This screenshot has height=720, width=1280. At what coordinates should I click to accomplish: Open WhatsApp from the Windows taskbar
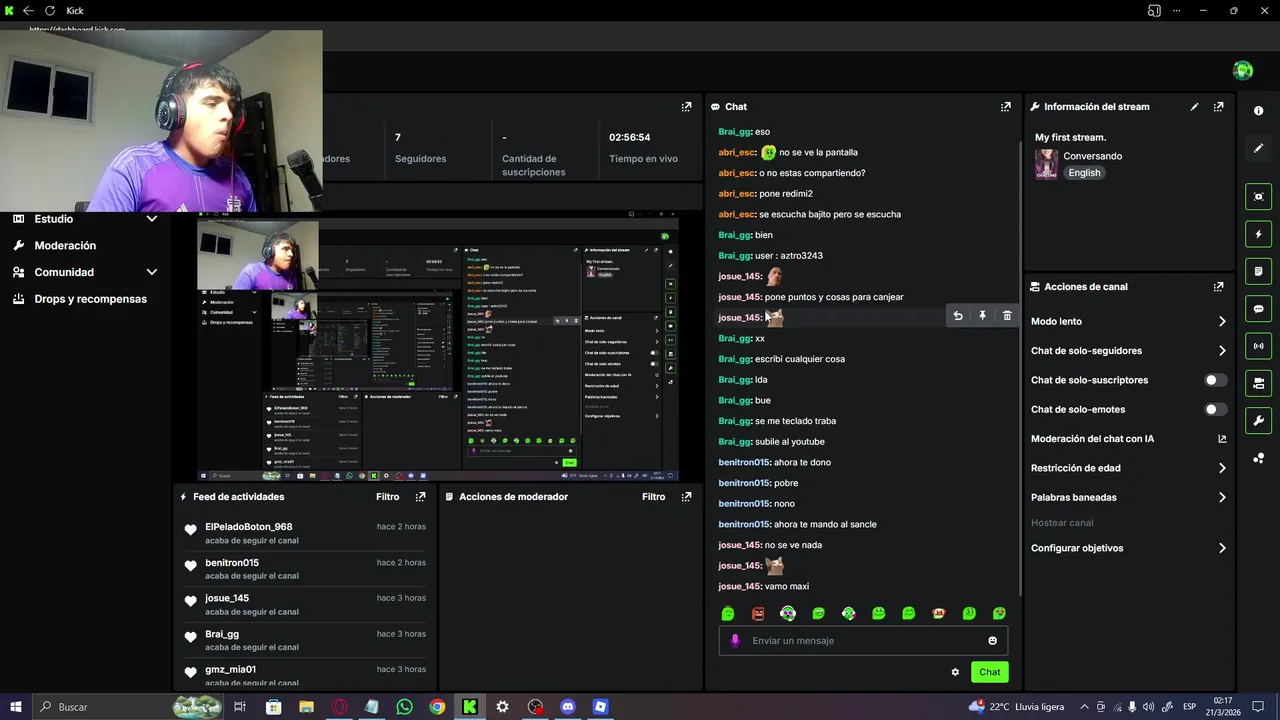[404, 707]
